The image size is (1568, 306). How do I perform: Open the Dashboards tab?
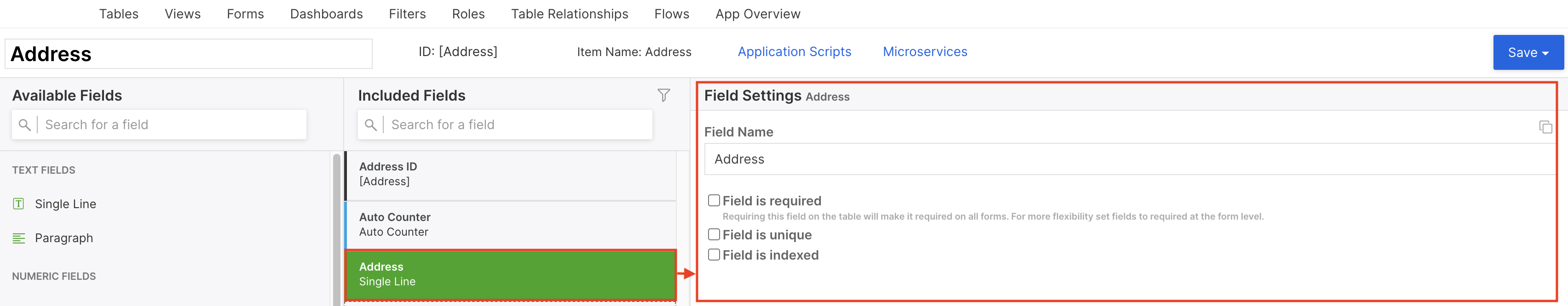tap(326, 14)
